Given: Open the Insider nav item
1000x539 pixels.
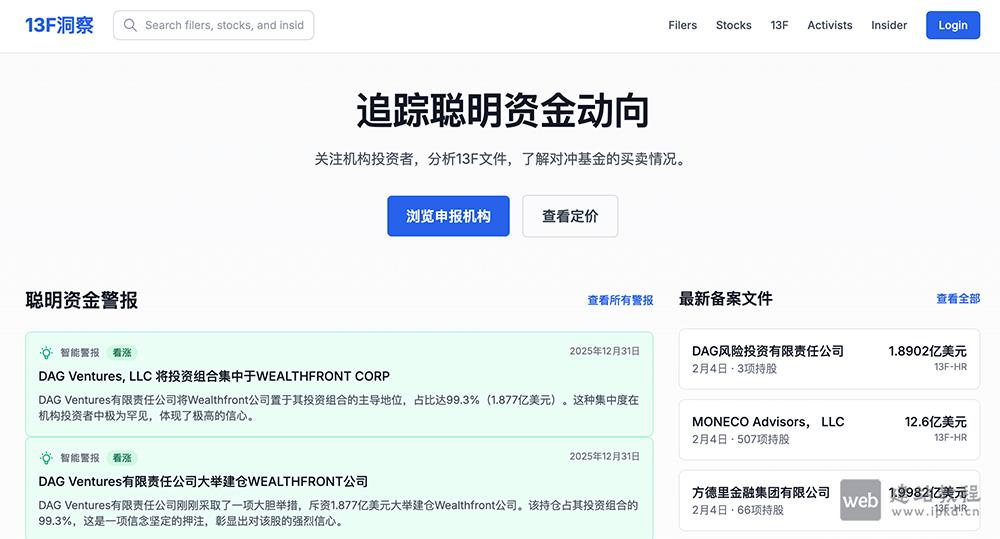Looking at the screenshot, I should [889, 25].
